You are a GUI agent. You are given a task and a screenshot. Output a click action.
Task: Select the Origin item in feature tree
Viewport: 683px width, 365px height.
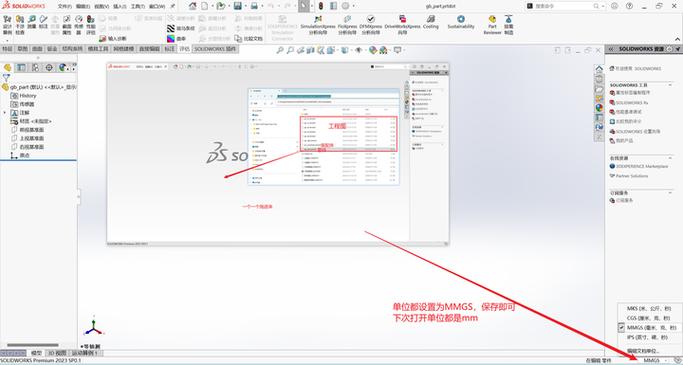coord(20,155)
